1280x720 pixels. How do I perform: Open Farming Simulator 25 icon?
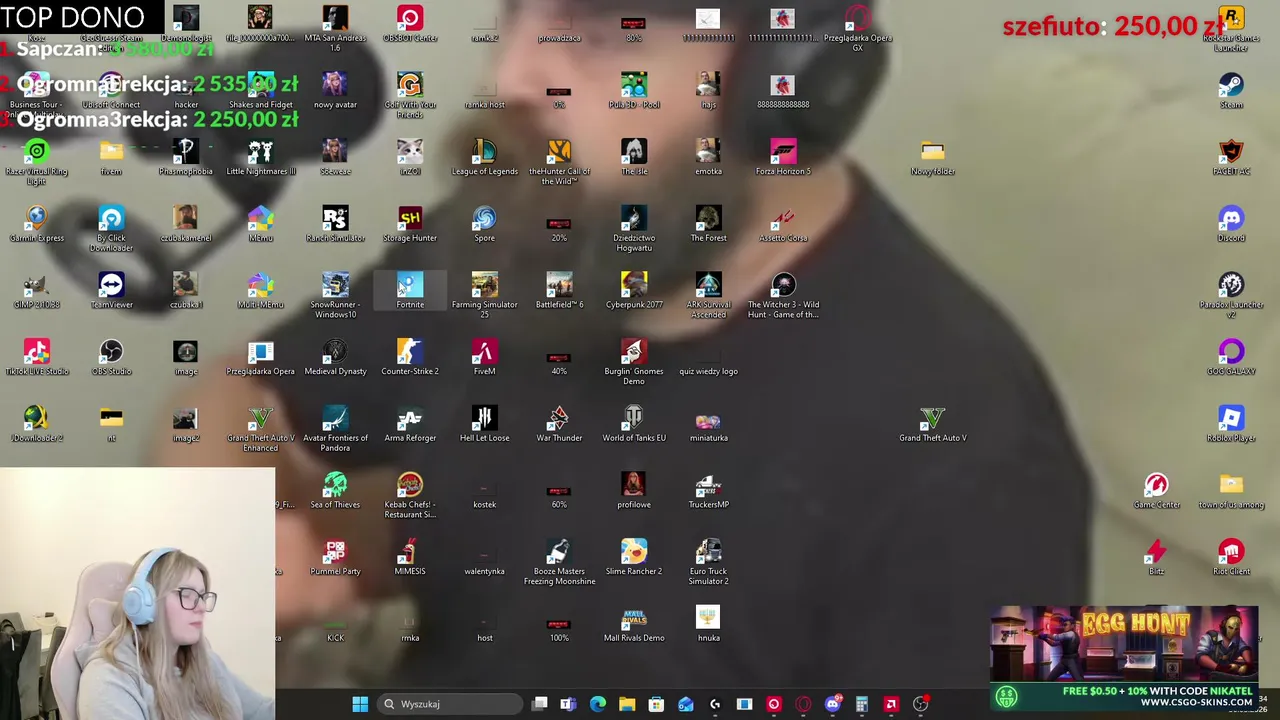[x=484, y=294]
